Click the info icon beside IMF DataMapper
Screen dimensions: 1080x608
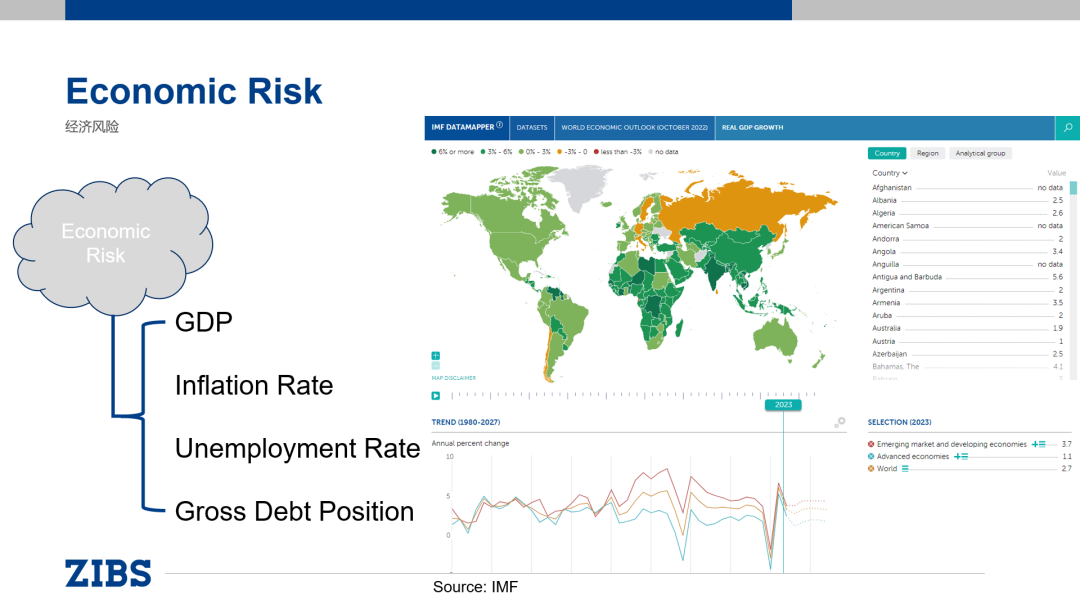point(499,125)
